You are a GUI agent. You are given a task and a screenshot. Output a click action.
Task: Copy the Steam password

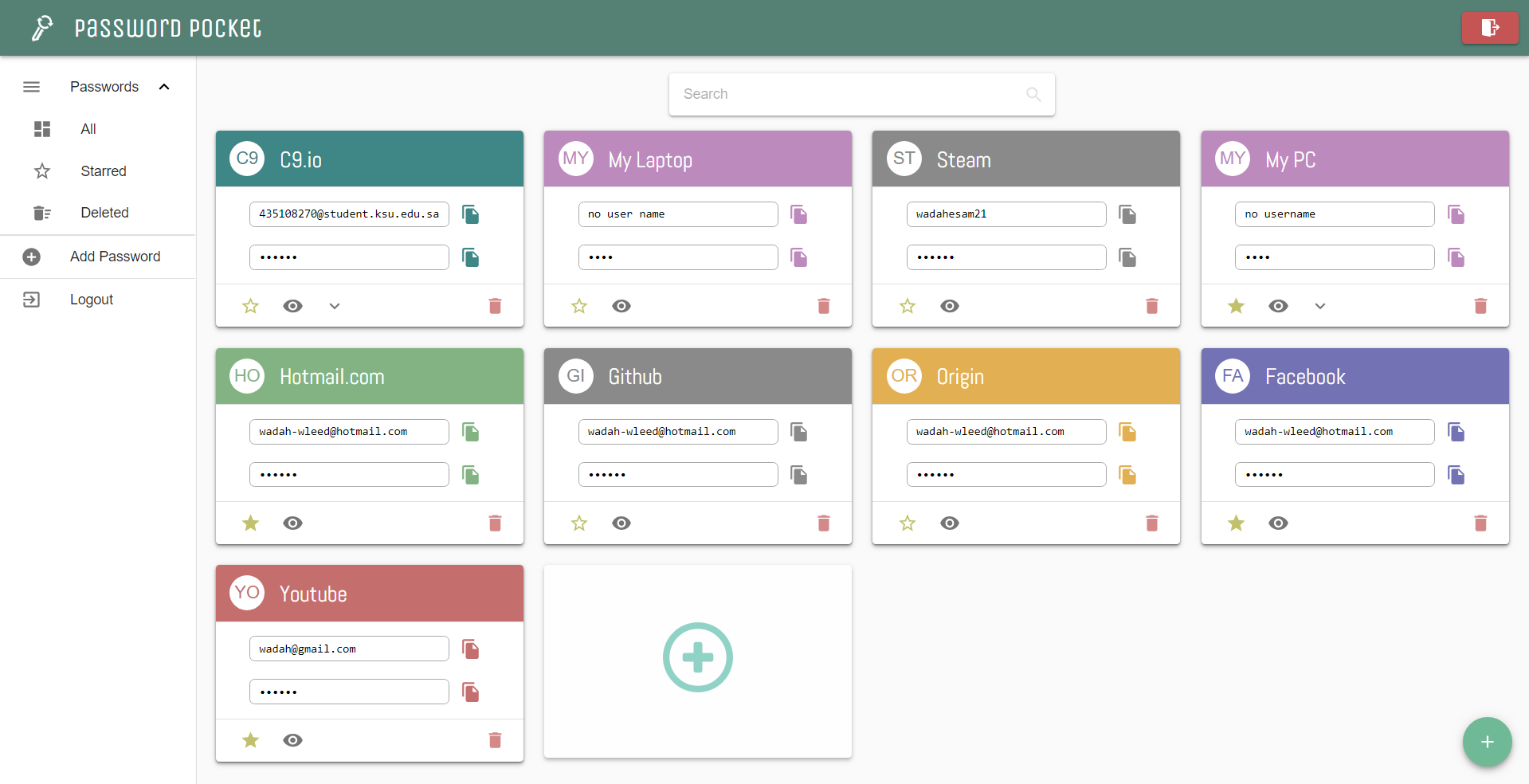pyautogui.click(x=1127, y=257)
